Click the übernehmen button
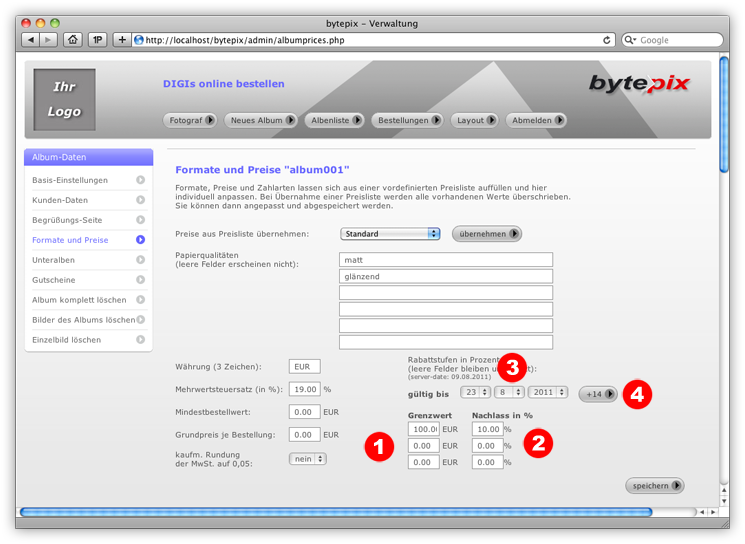This screenshot has width=745, height=544. point(487,234)
